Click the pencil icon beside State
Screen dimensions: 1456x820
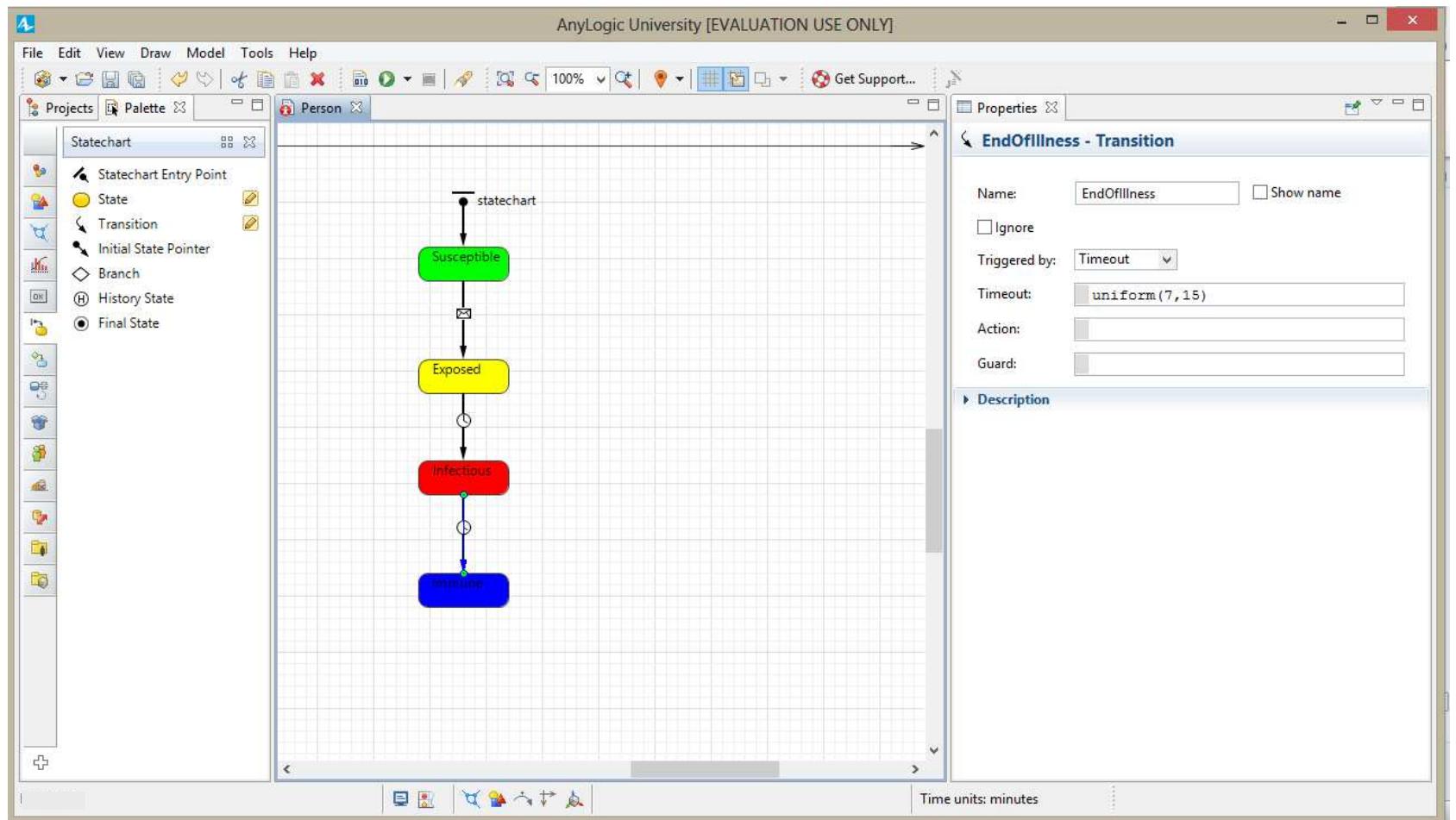coord(250,198)
